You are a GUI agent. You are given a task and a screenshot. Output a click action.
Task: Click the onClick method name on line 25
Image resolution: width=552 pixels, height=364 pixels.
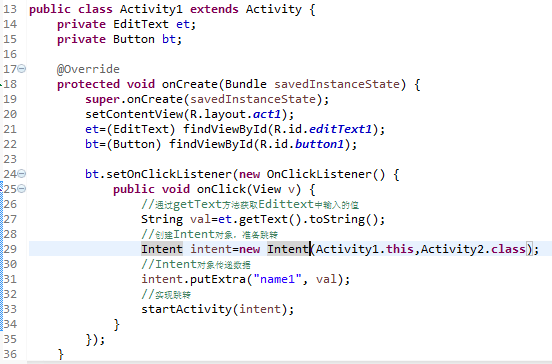pos(221,189)
